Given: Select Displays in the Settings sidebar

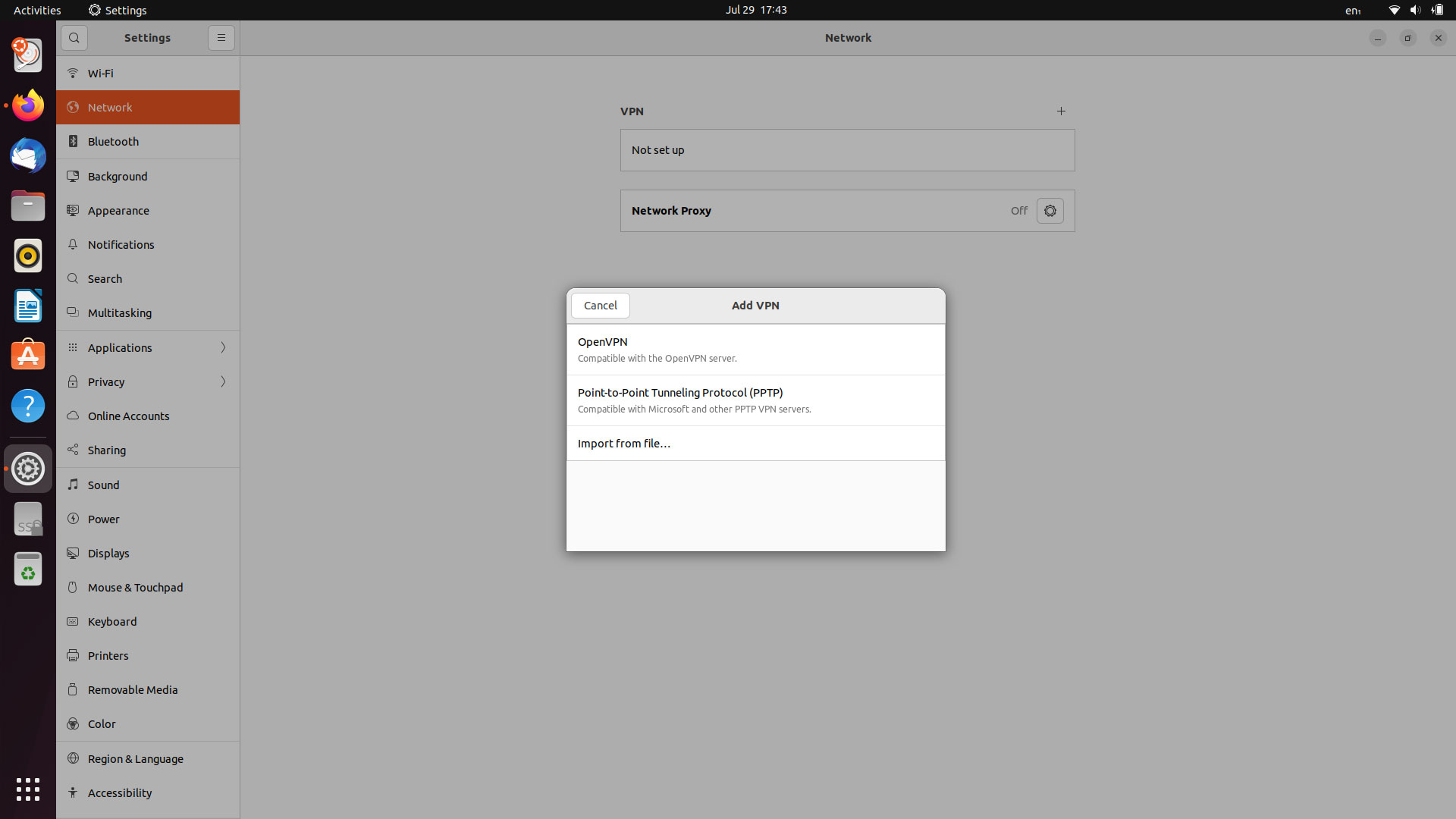Looking at the screenshot, I should coord(108,553).
